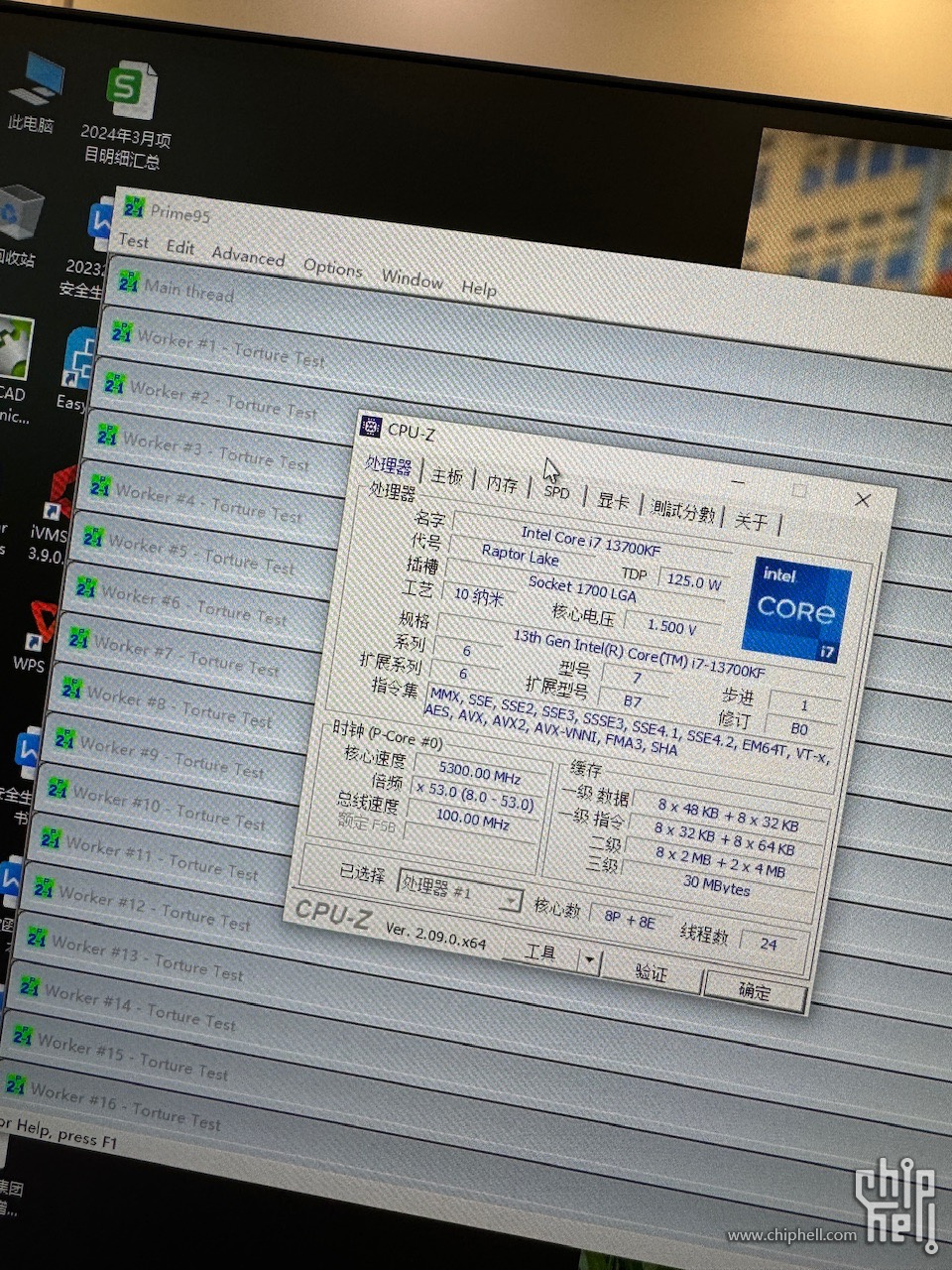Click the CPU-Z title bar chip icon
The width and height of the screenshot is (952, 1270).
click(372, 427)
